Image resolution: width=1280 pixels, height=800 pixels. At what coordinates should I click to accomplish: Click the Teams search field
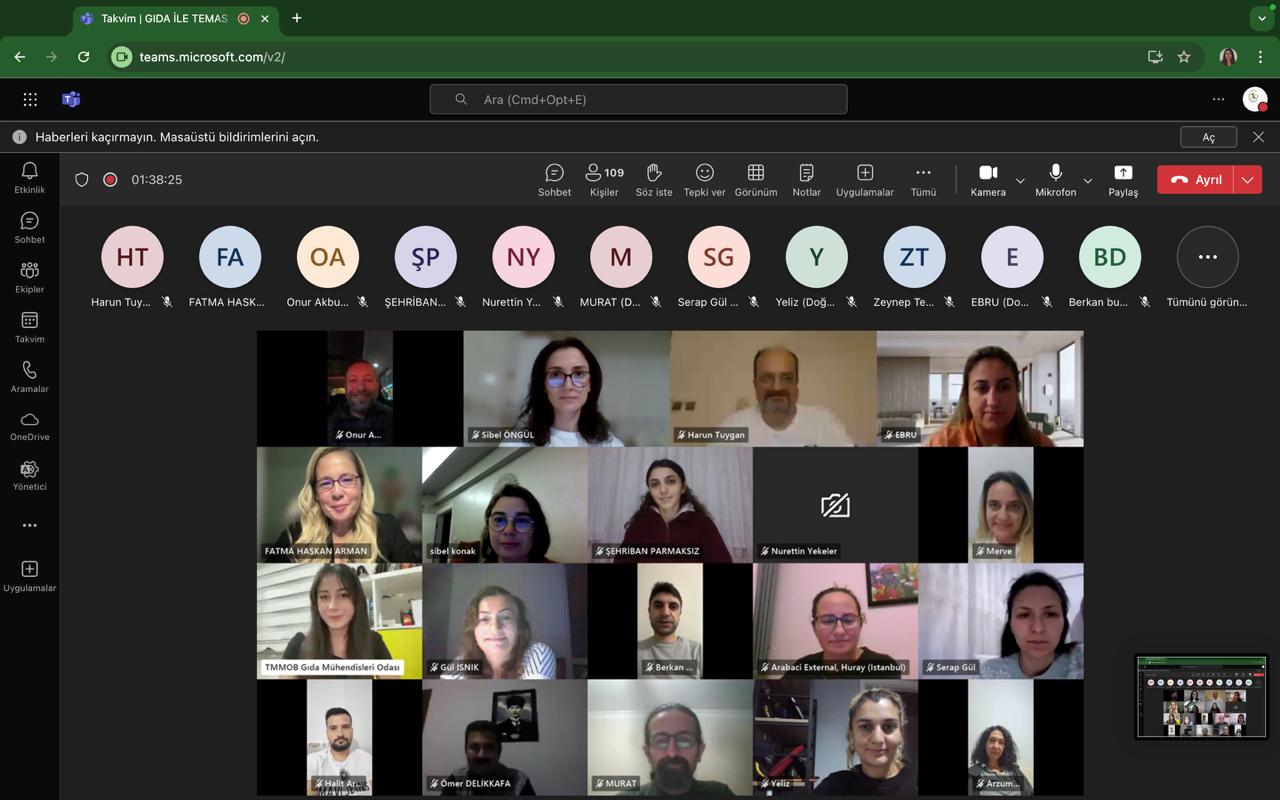coord(638,99)
